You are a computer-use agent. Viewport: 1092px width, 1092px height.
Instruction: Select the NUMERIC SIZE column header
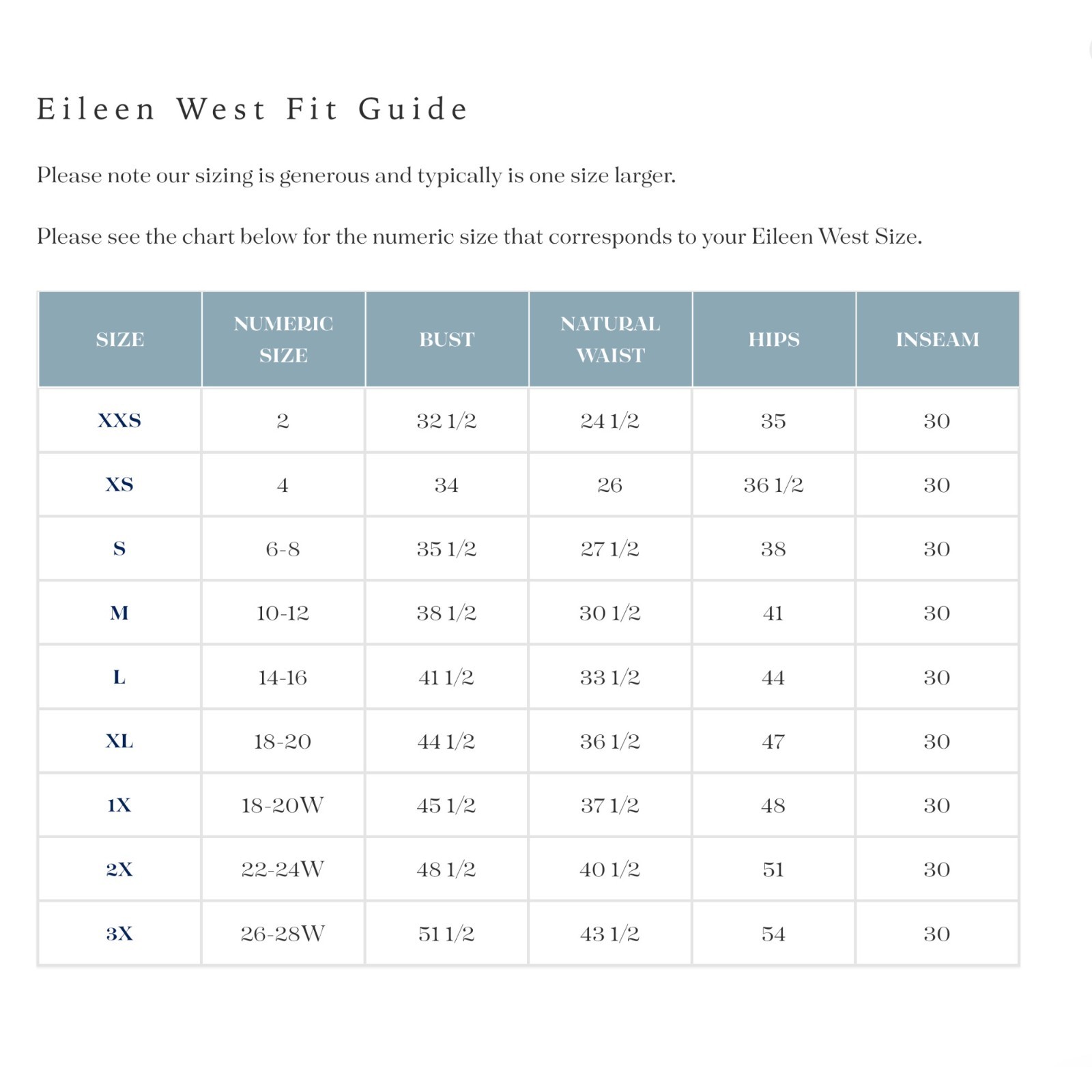tap(283, 339)
